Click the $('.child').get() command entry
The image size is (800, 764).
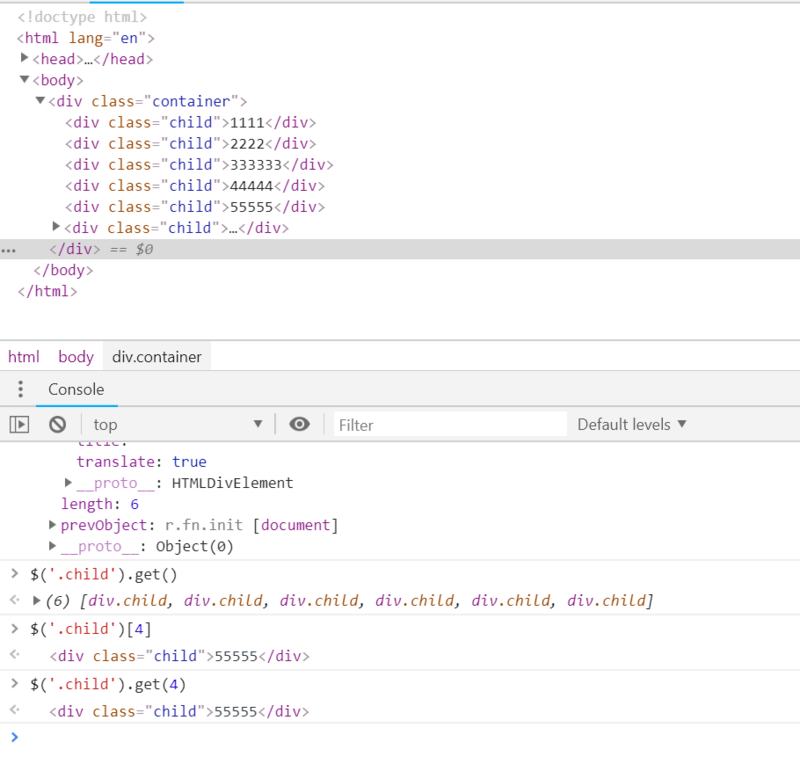coord(104,575)
